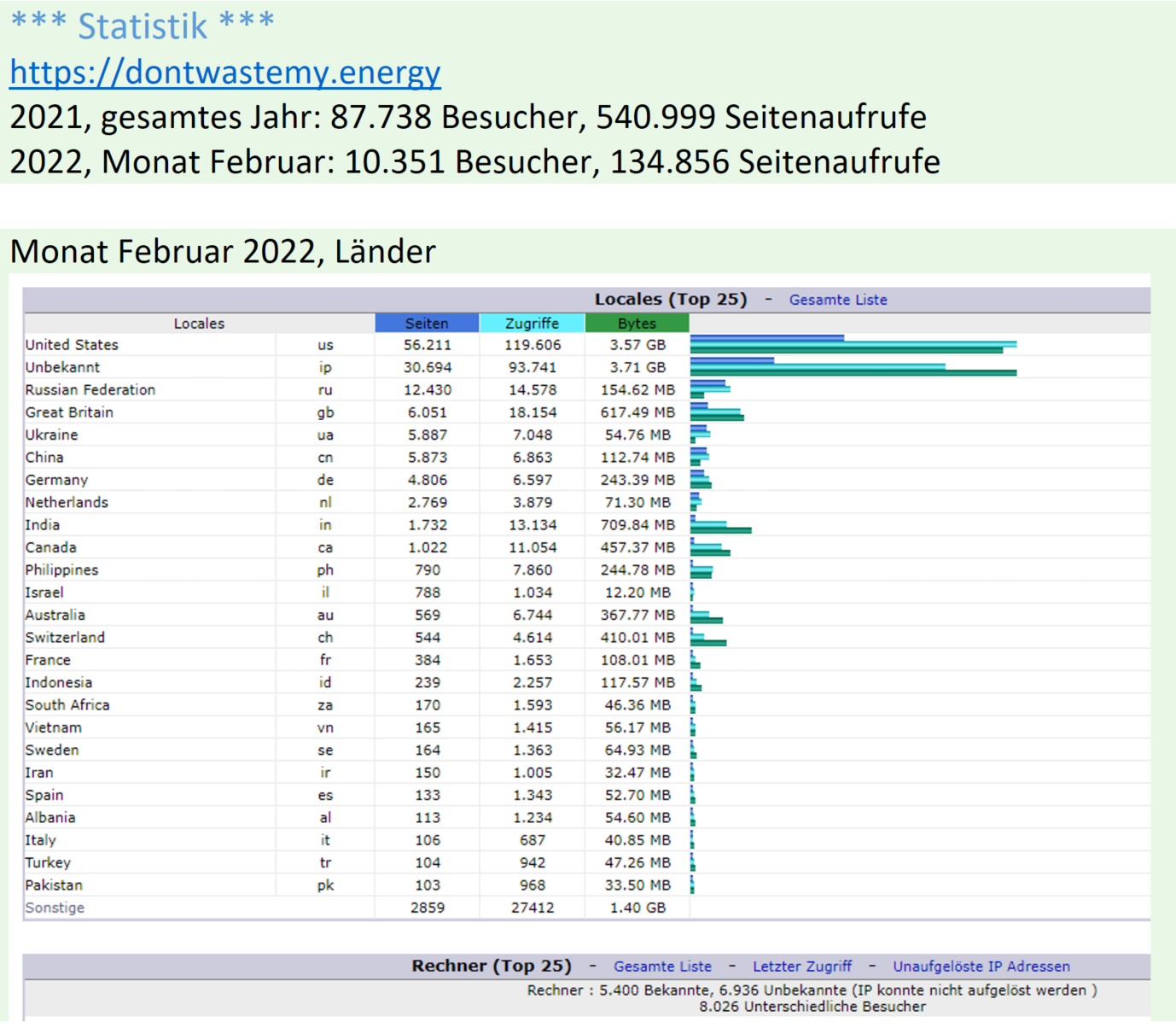This screenshot has height=1028, width=1176.
Task: Click India's Bytes value 709.84 MB
Action: [x=637, y=525]
